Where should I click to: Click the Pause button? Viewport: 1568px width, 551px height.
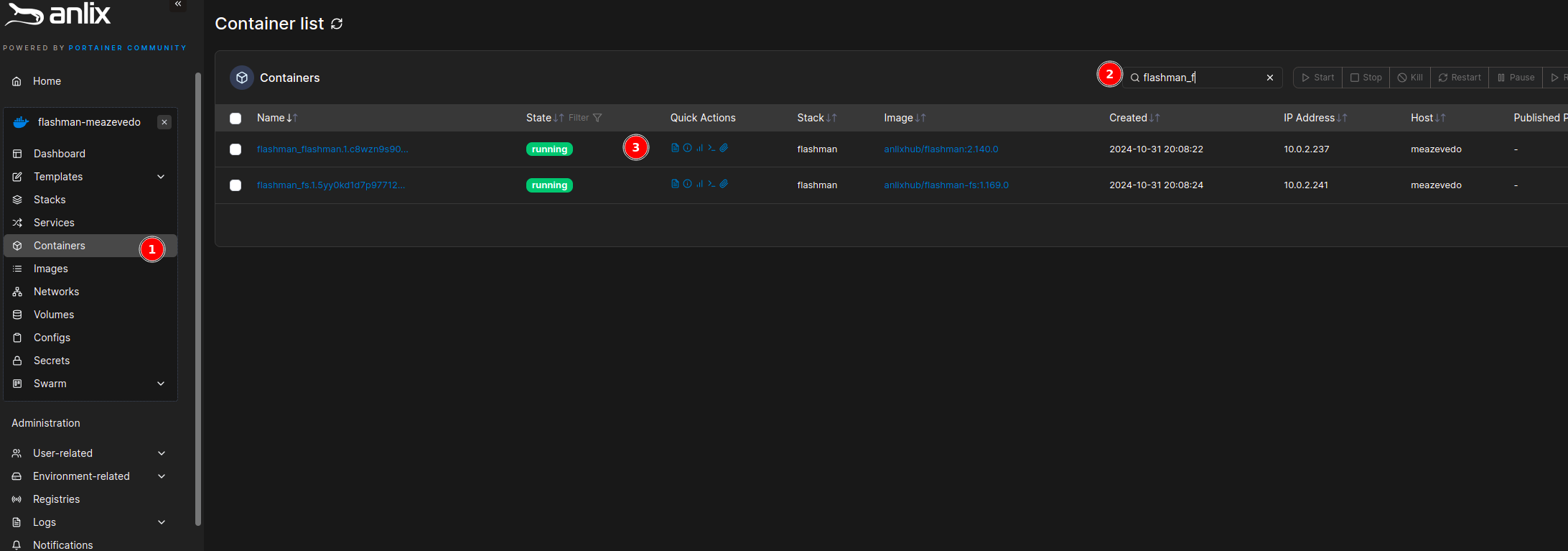coord(1516,78)
